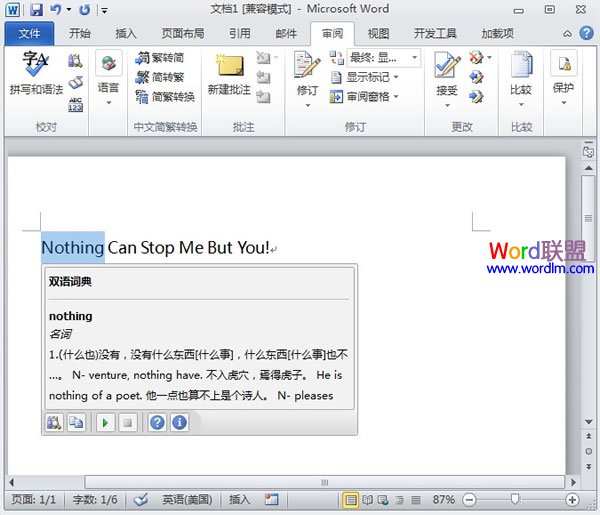Open Help icon in translator popup
The width and height of the screenshot is (600, 515).
click(x=157, y=423)
